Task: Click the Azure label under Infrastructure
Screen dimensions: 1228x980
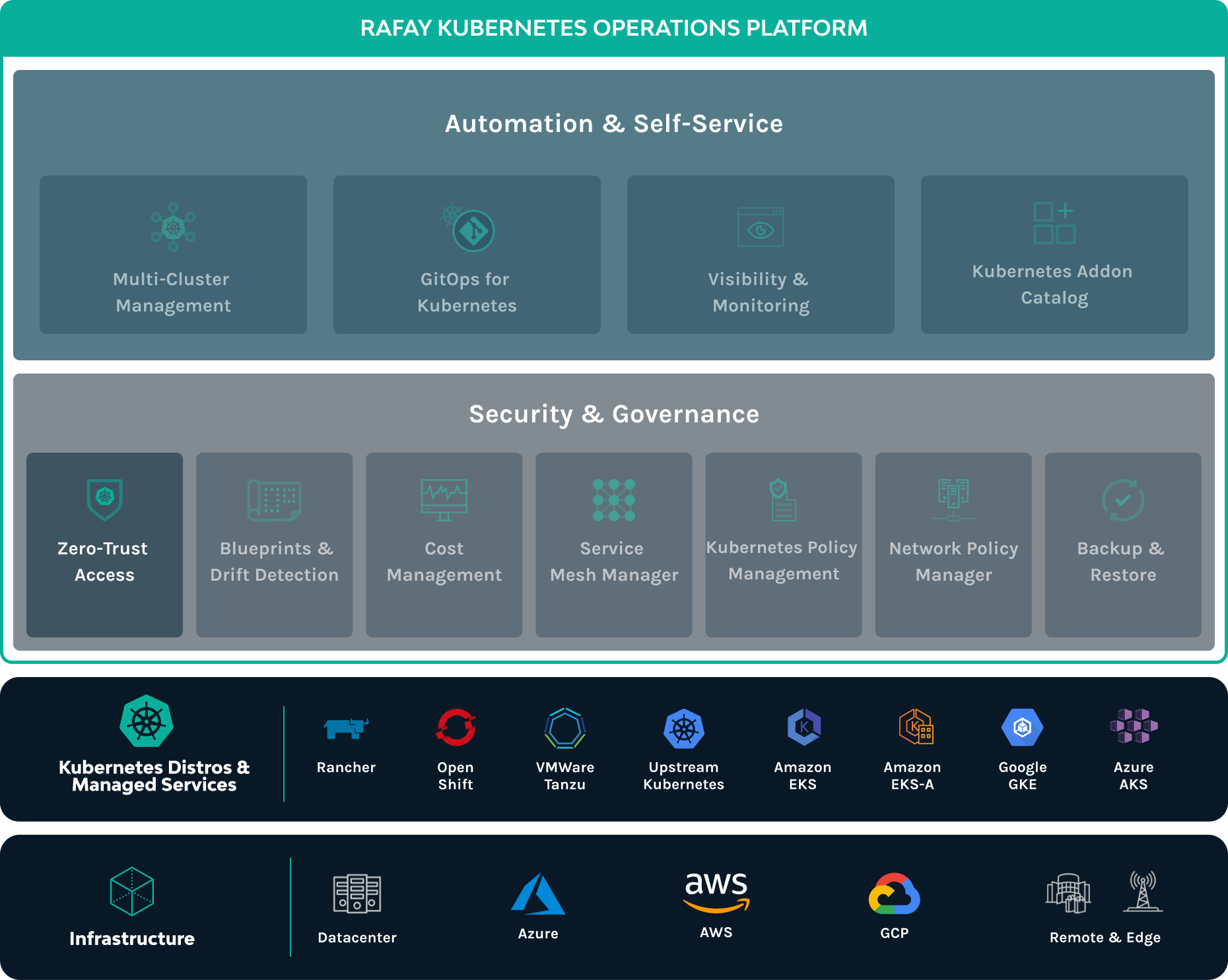Action: coord(538,934)
